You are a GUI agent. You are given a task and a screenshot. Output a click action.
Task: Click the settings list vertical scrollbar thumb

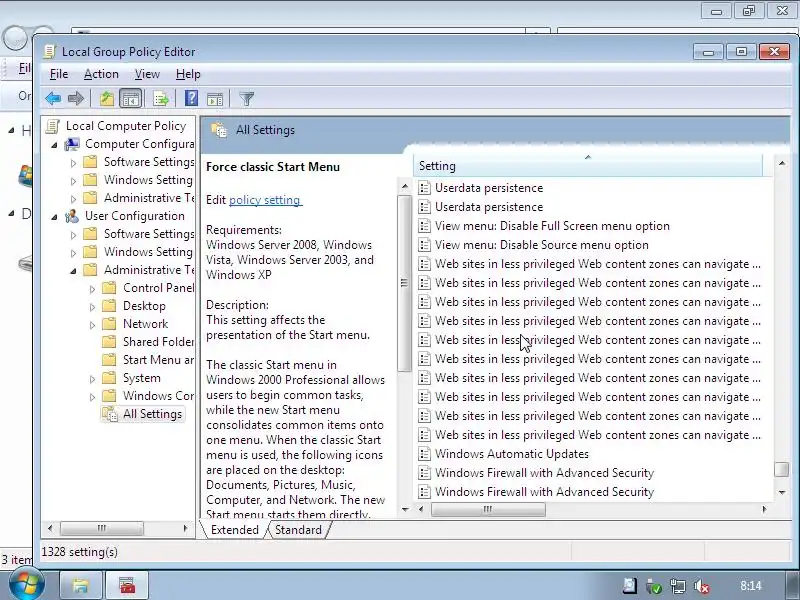[x=782, y=469]
